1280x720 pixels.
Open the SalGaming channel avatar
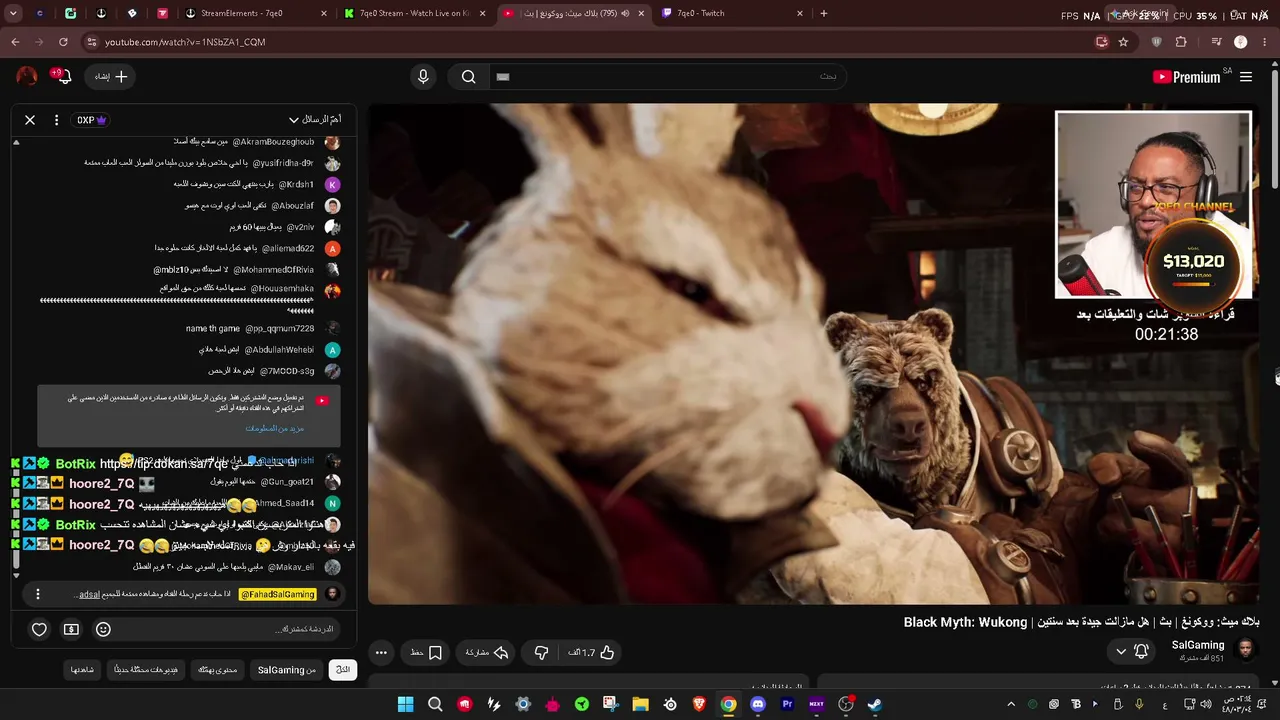[1246, 651]
